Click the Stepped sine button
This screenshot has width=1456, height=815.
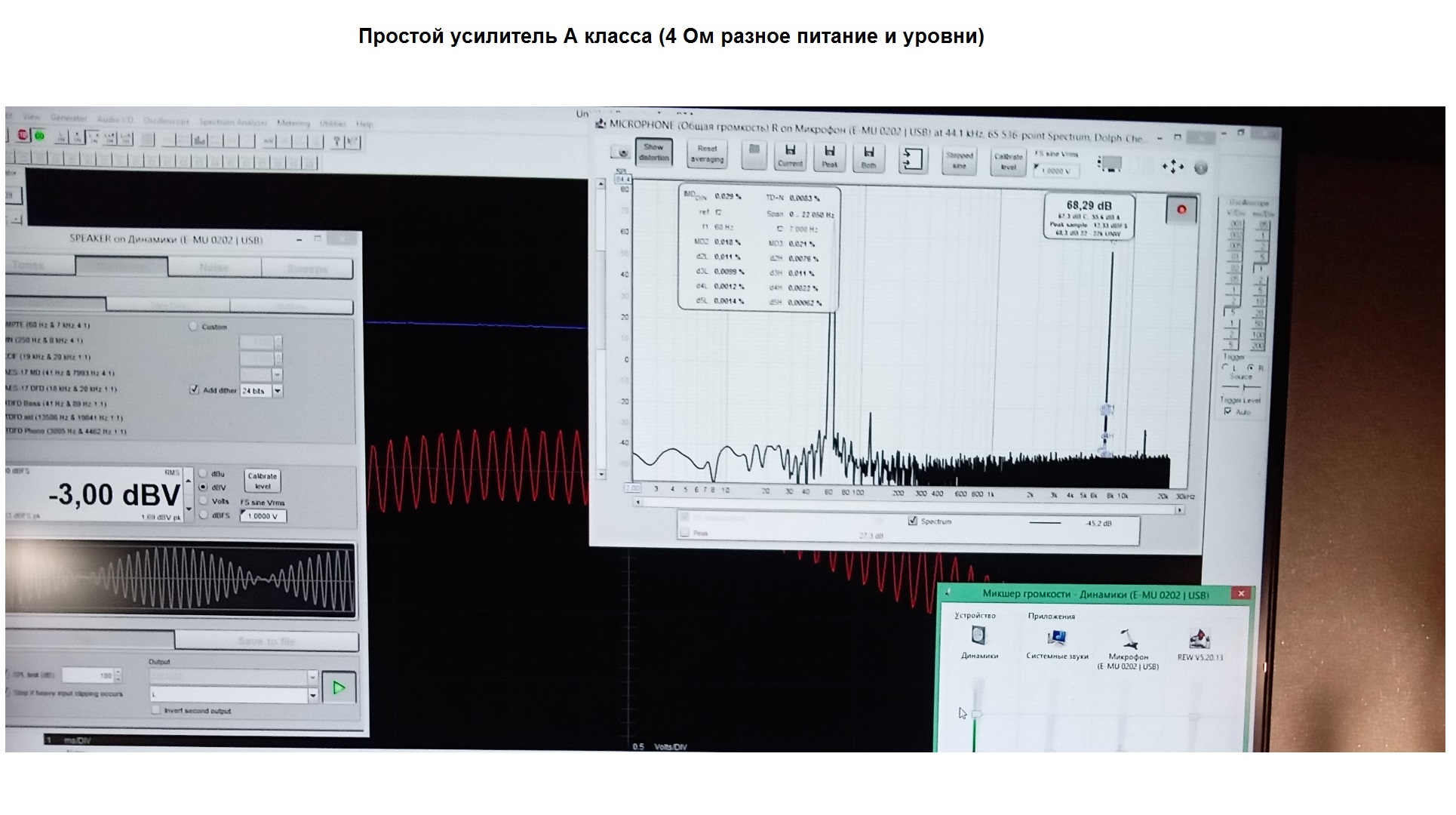point(960,160)
